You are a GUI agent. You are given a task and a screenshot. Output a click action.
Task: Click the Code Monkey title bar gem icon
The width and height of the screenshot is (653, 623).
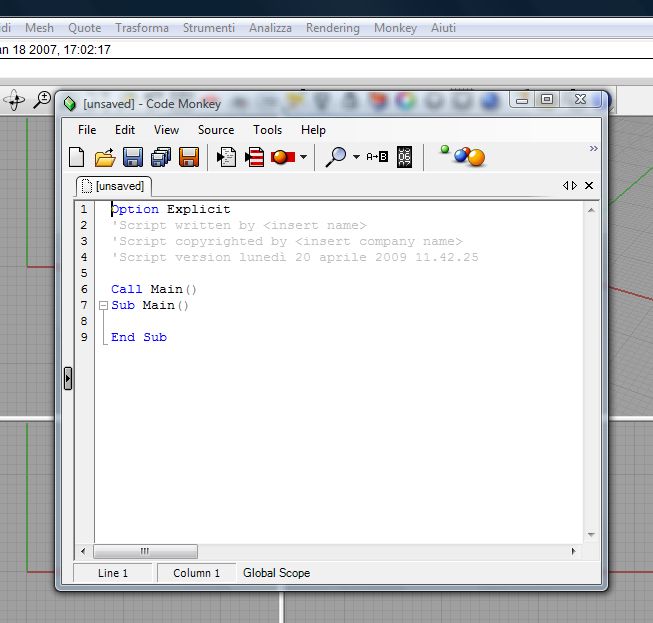click(x=70, y=104)
